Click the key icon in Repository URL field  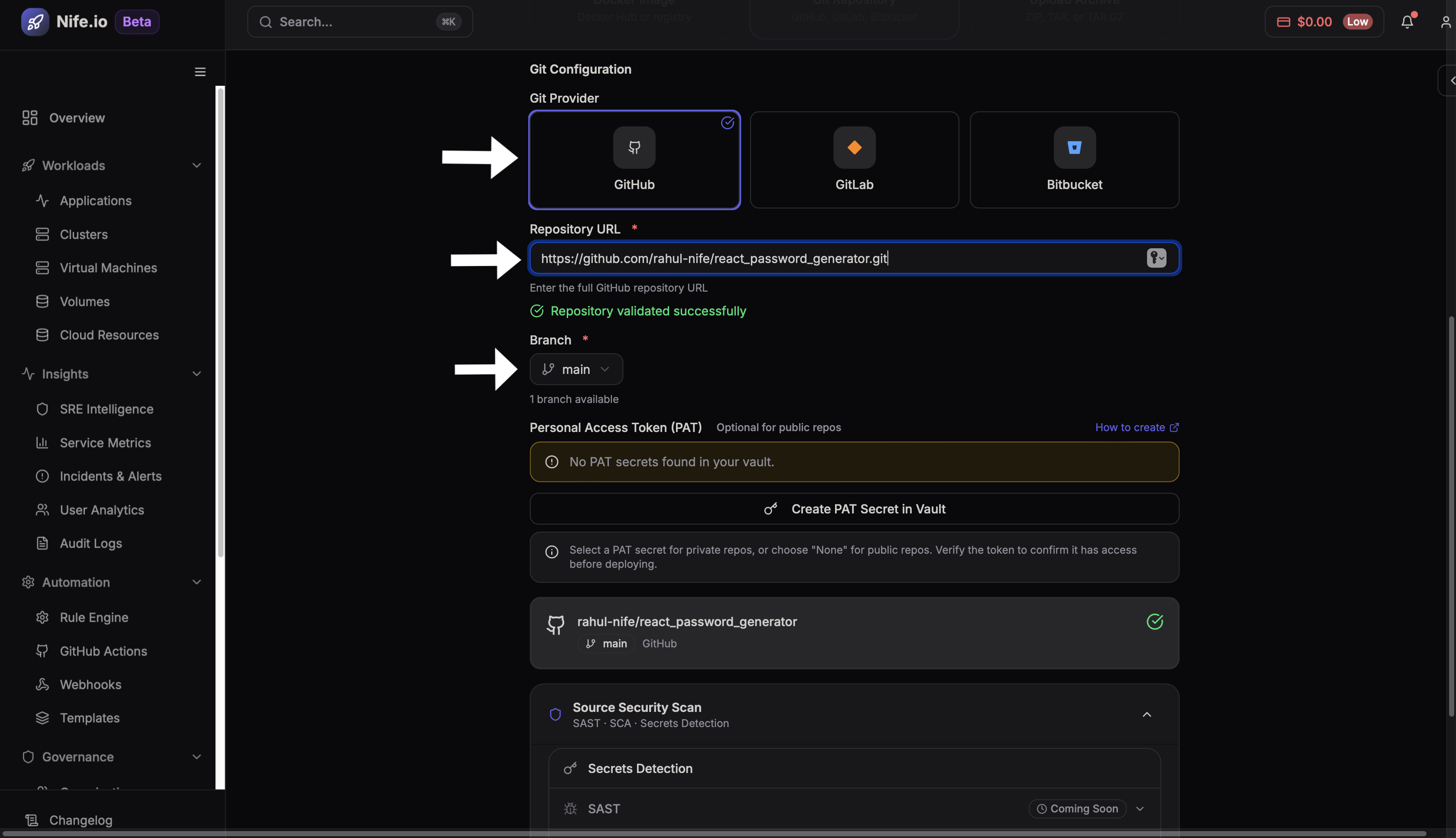coord(1156,258)
